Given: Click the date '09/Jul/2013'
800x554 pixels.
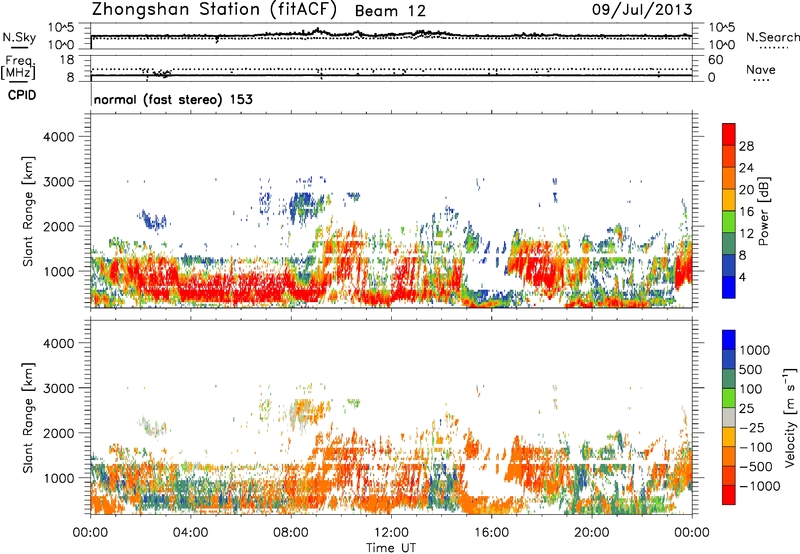Looking at the screenshot, I should tap(642, 9).
